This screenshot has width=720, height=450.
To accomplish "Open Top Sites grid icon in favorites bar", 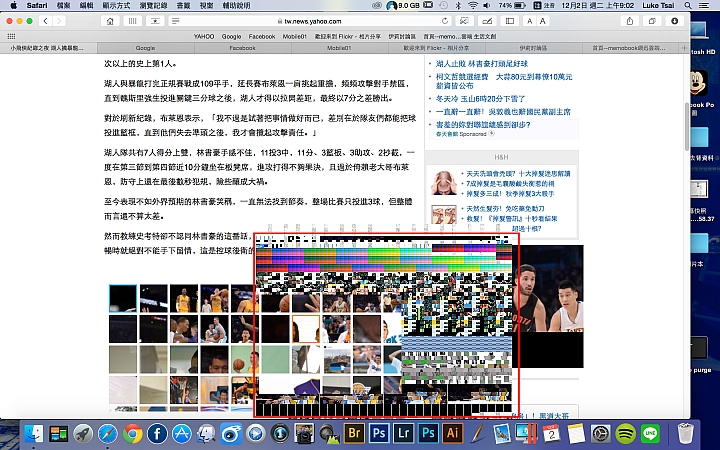I will click(x=11, y=36).
